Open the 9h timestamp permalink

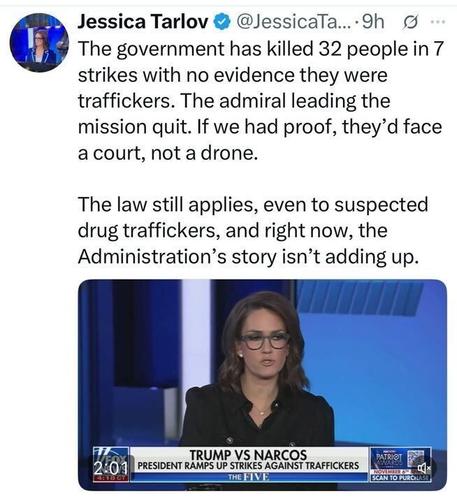373,22
